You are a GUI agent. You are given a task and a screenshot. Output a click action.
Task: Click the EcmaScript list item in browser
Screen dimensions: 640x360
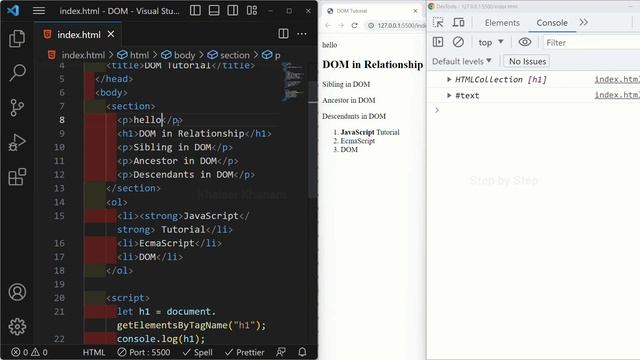358,141
